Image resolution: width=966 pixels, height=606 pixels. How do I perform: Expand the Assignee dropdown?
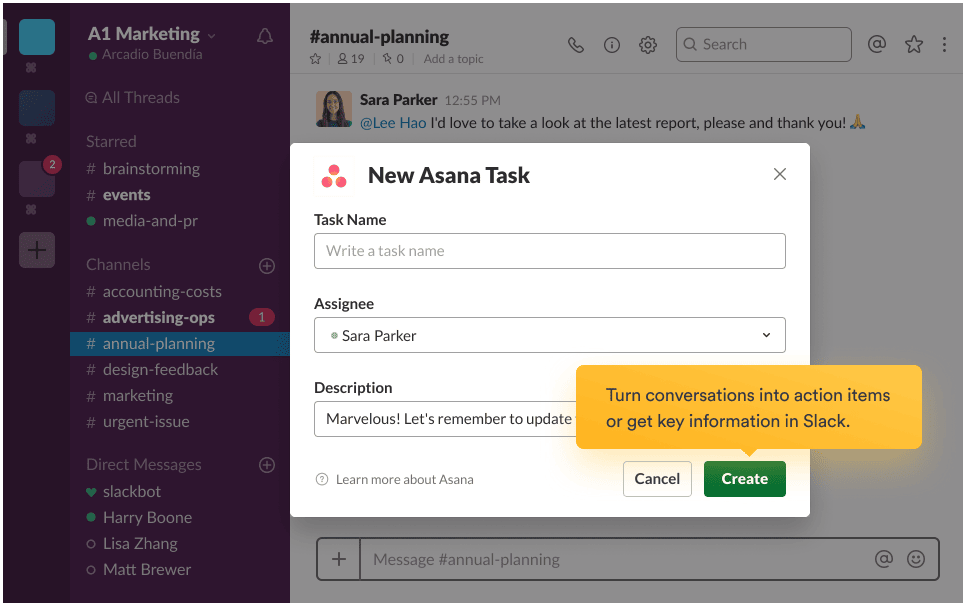pos(550,335)
